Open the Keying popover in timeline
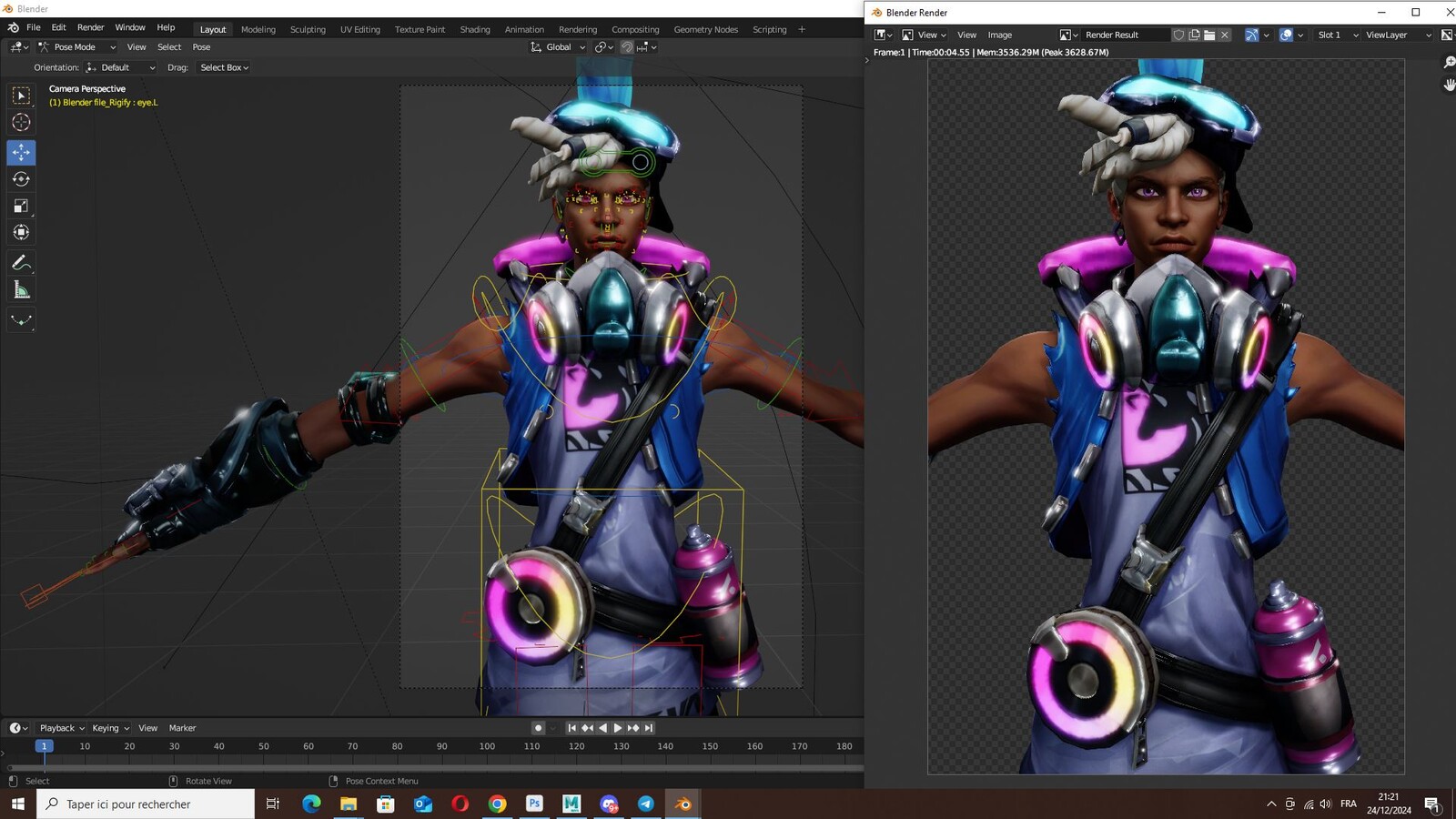 pyautogui.click(x=110, y=728)
